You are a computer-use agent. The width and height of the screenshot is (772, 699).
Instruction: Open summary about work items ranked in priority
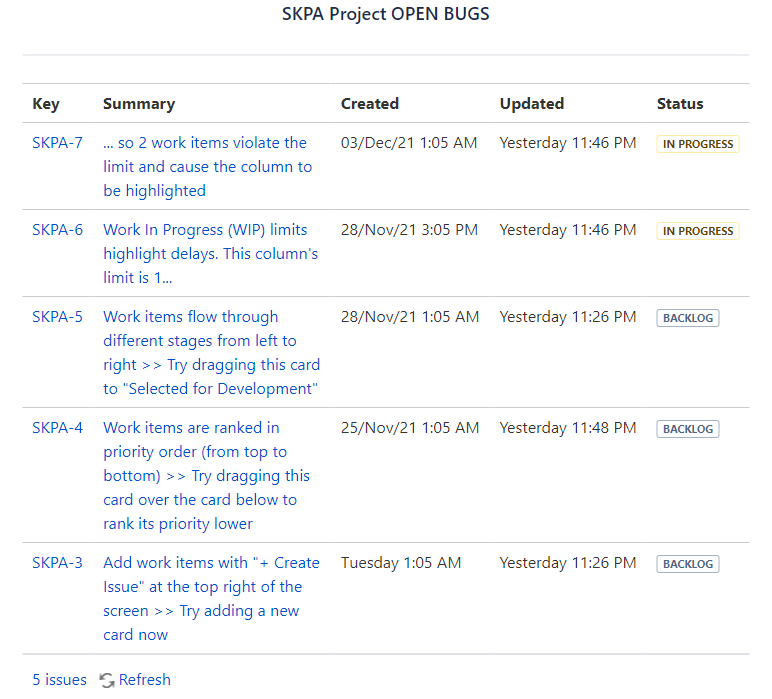207,476
